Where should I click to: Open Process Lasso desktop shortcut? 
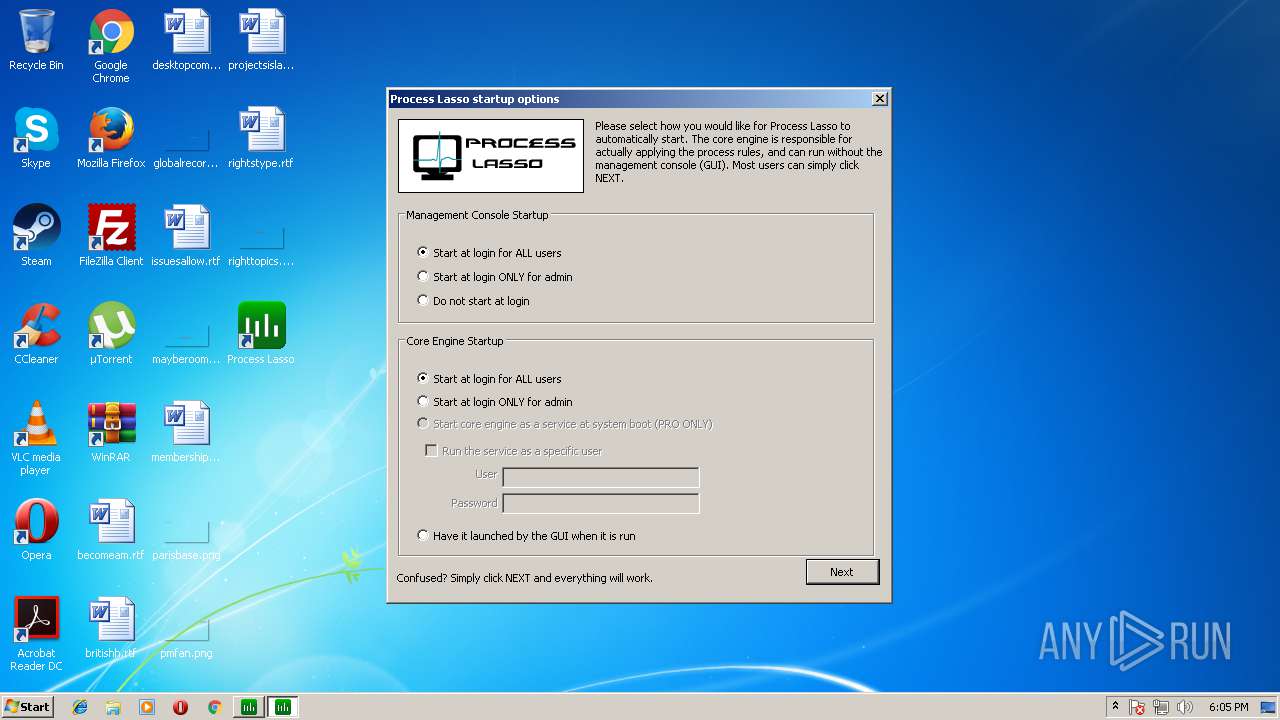click(261, 334)
